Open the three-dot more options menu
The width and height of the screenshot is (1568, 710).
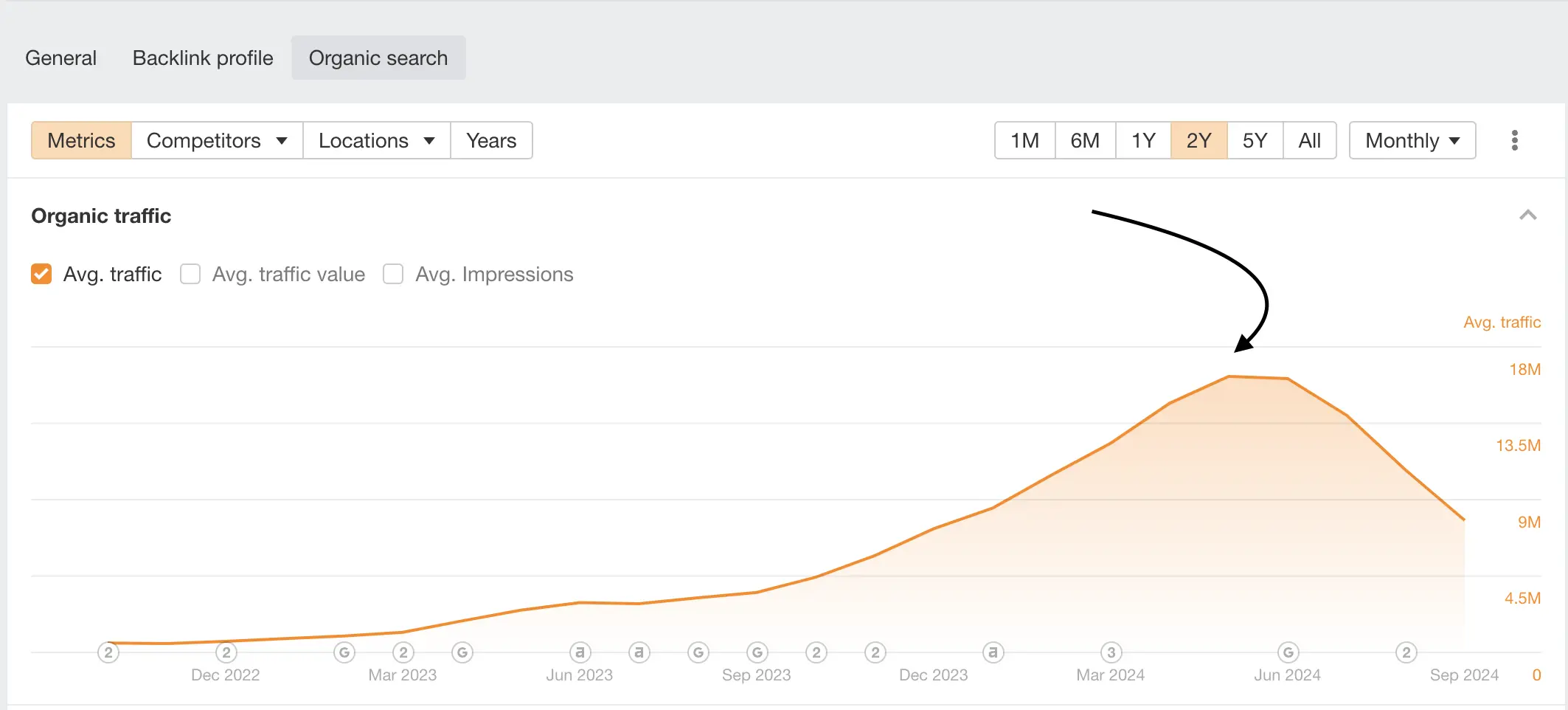coord(1514,140)
